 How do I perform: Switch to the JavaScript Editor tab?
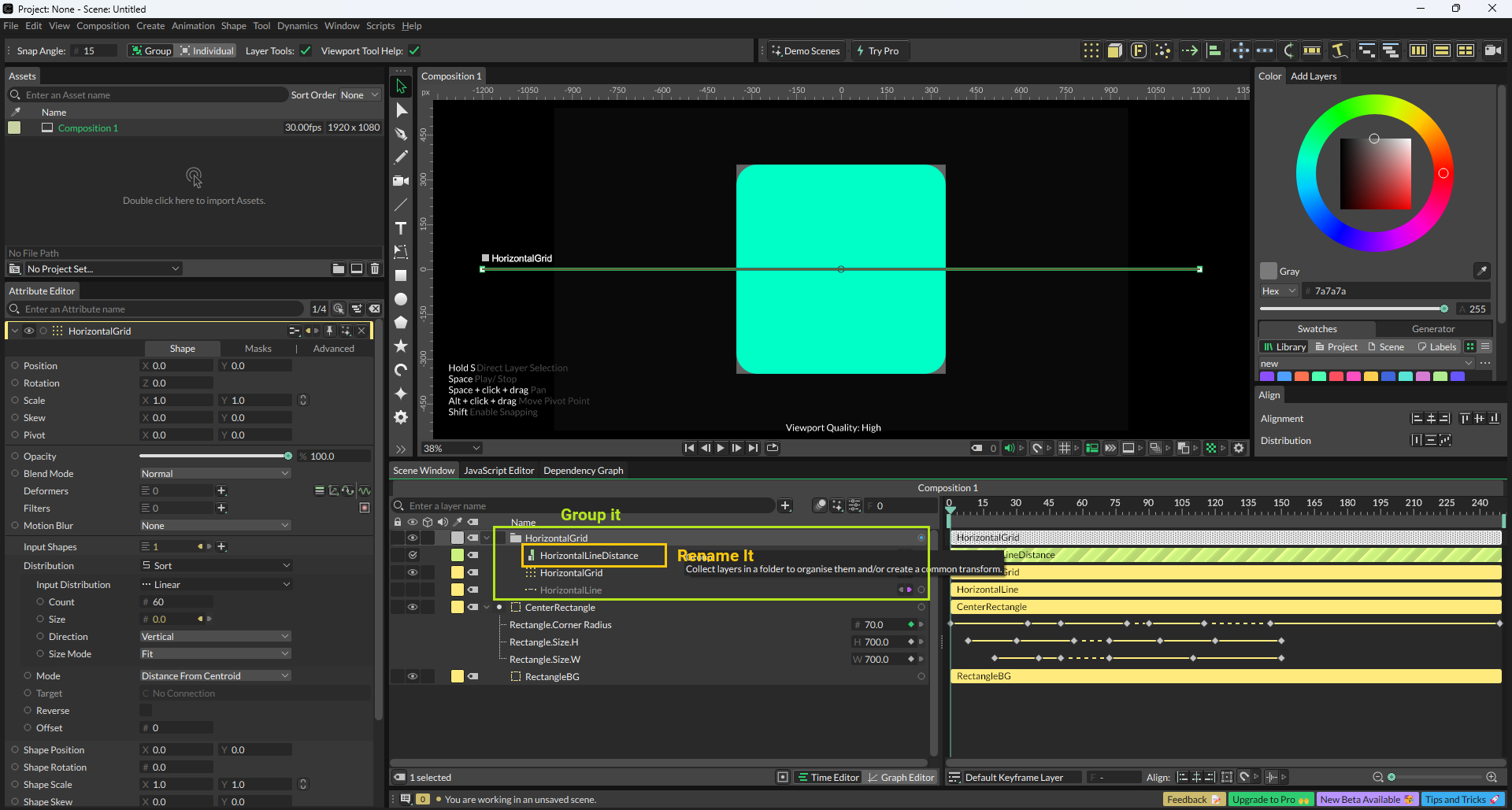498,471
